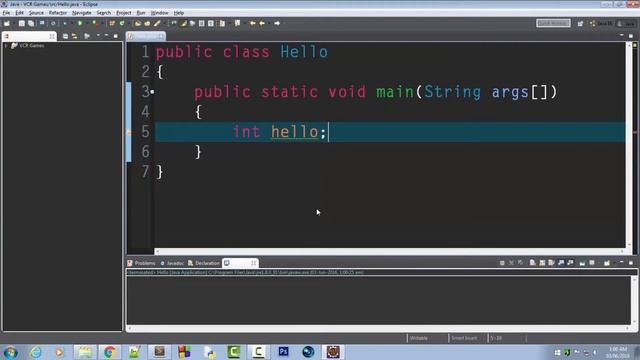Screen dimensions: 640x360
Task: Click the Forward navigation arrow in toolbar
Action: click(x=277, y=24)
